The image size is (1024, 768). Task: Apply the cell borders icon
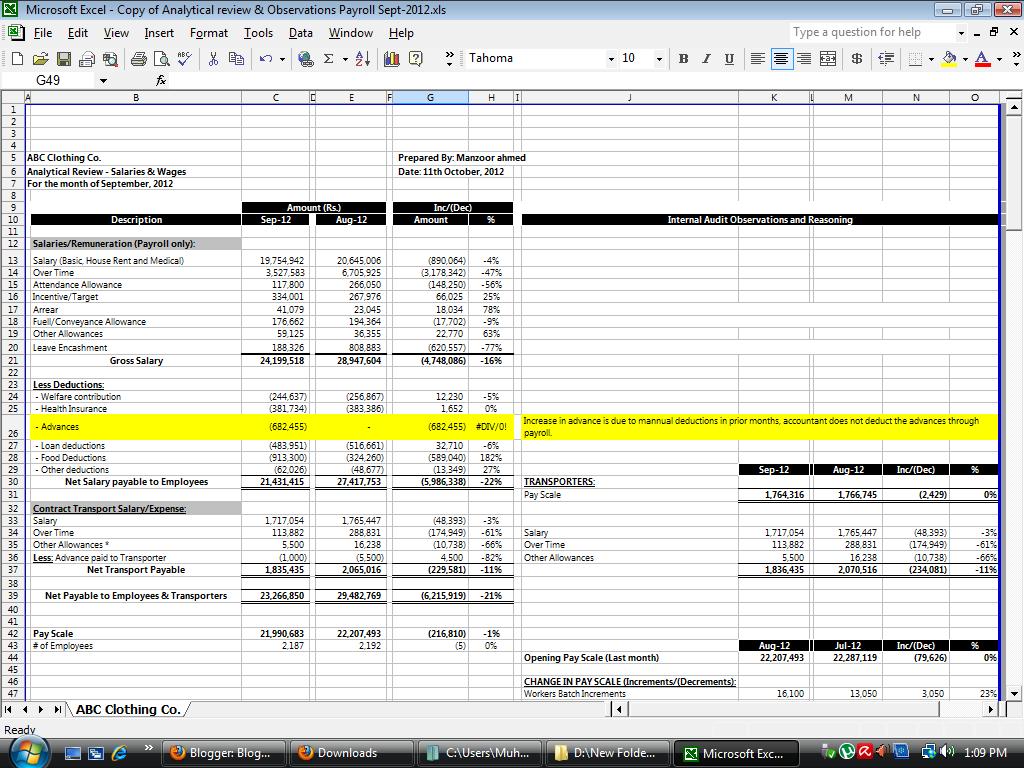(x=916, y=59)
